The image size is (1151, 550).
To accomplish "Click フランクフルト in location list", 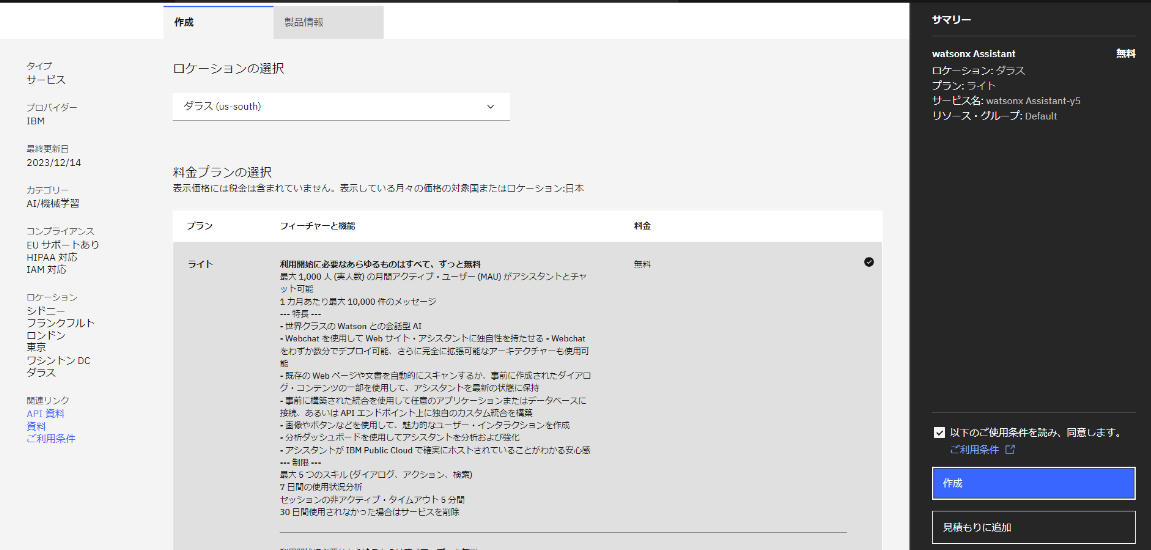I will point(60,322).
